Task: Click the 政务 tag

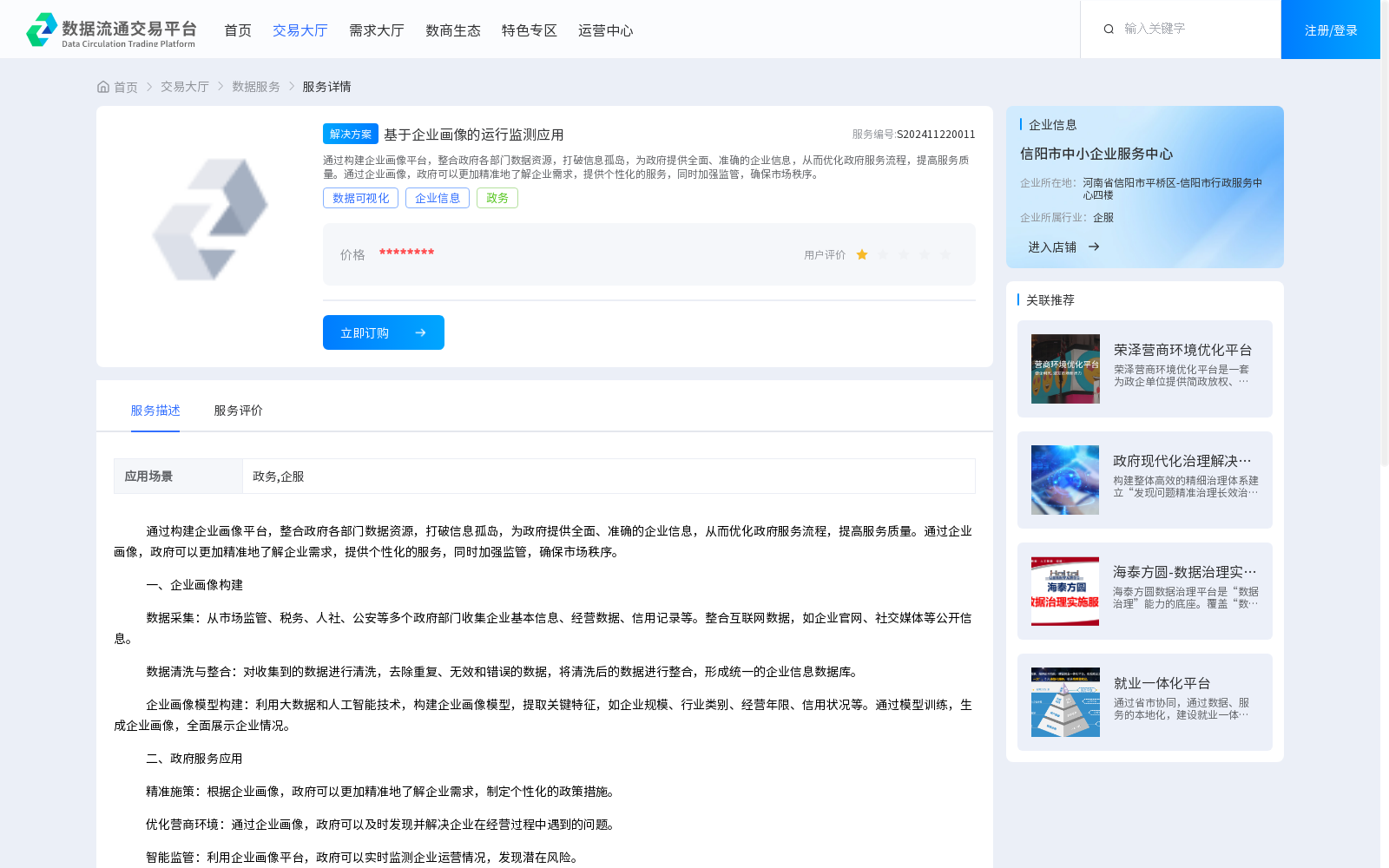Action: 497,198
